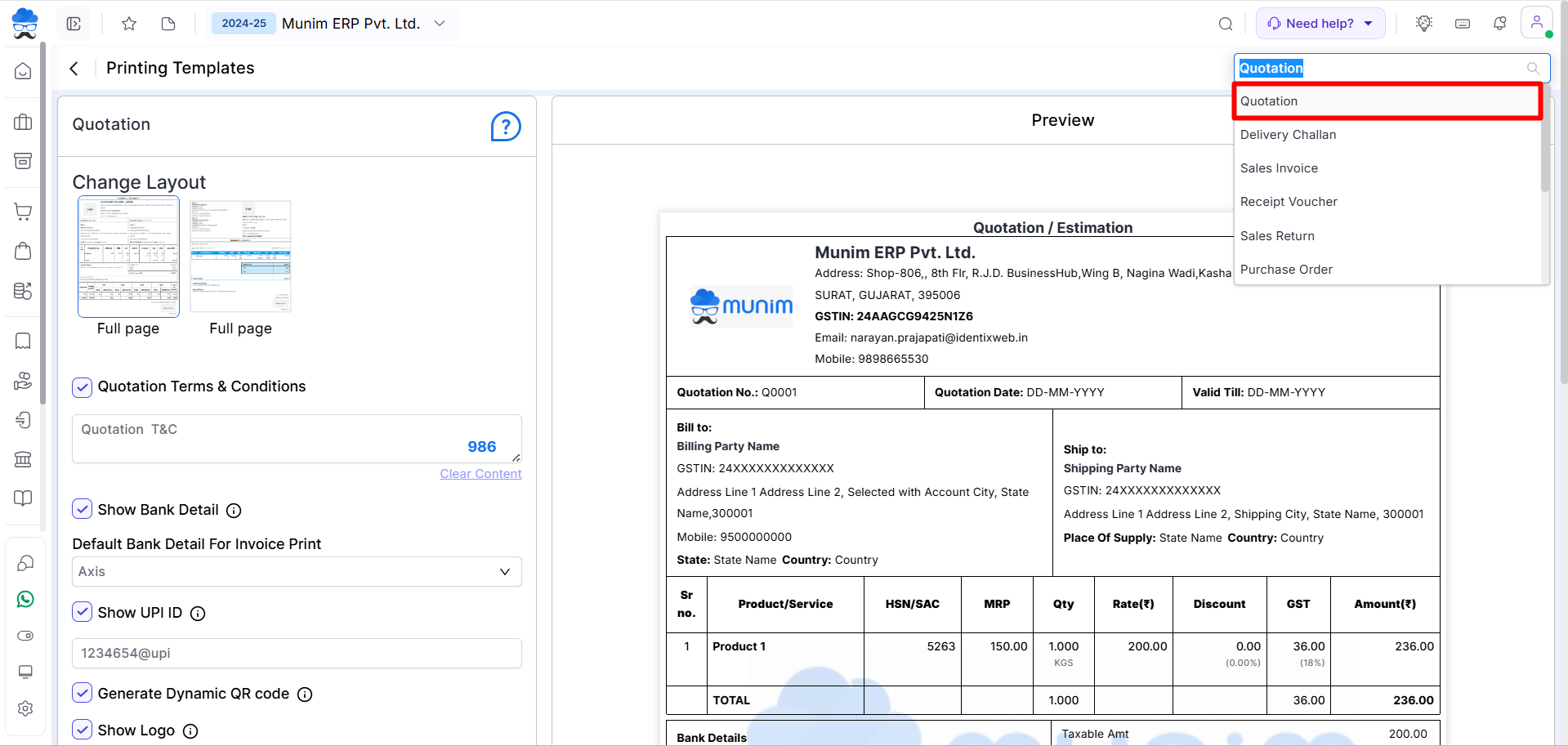Choose Sales Invoice template option

[x=1387, y=168]
